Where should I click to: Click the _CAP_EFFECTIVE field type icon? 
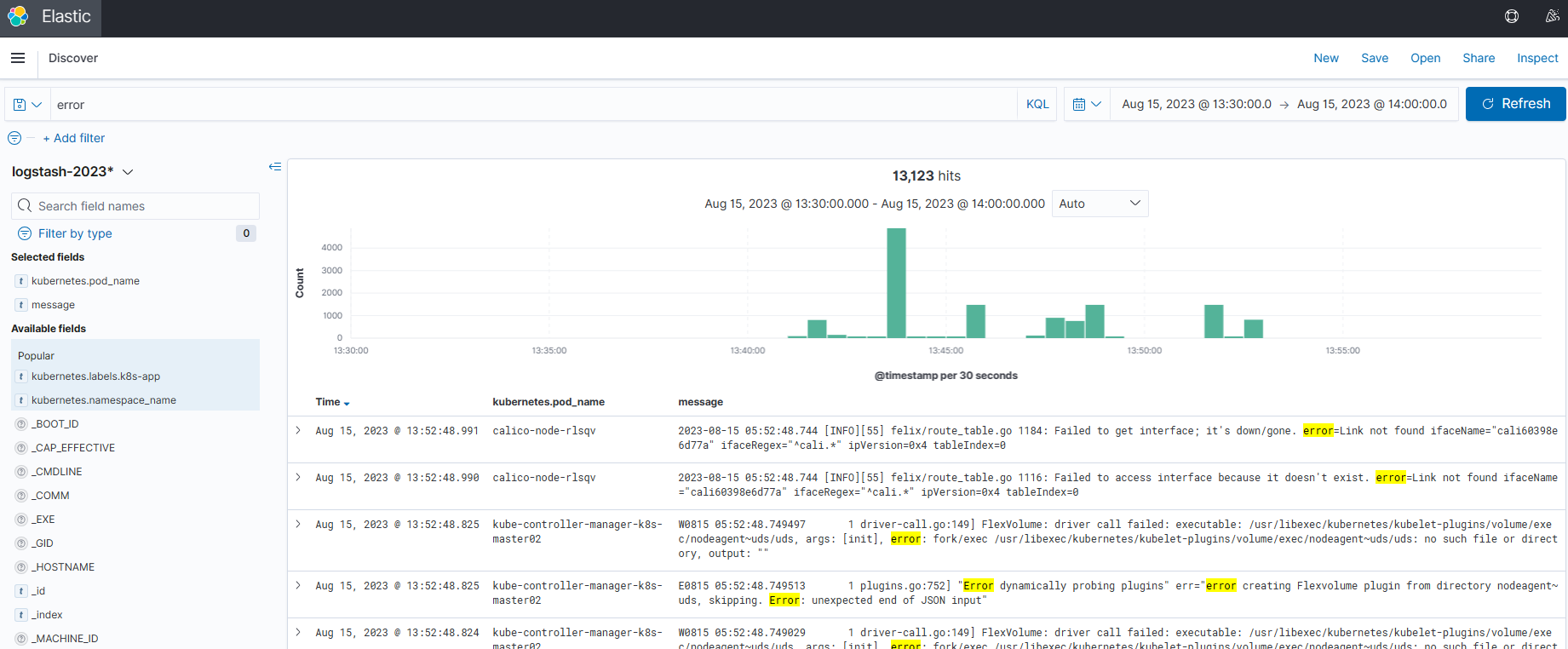click(21, 448)
